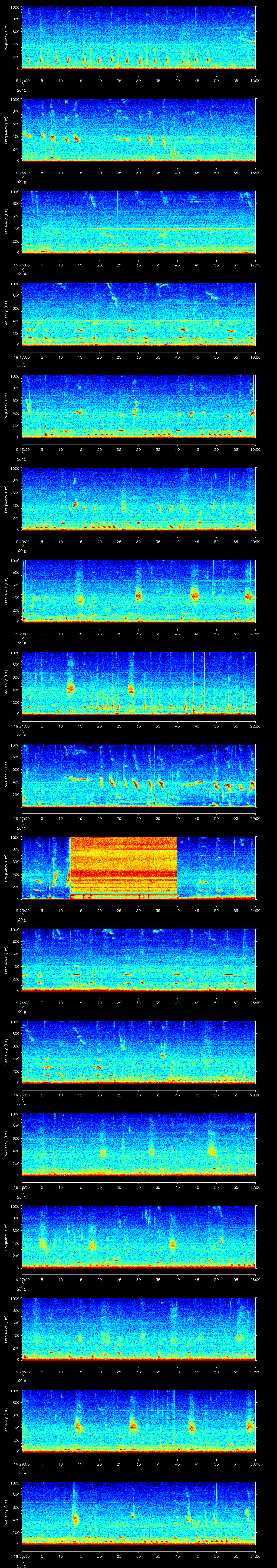This screenshot has width=277, height=1568.
Task: Click the '19:29:00' time axis label
Action: [21, 1464]
